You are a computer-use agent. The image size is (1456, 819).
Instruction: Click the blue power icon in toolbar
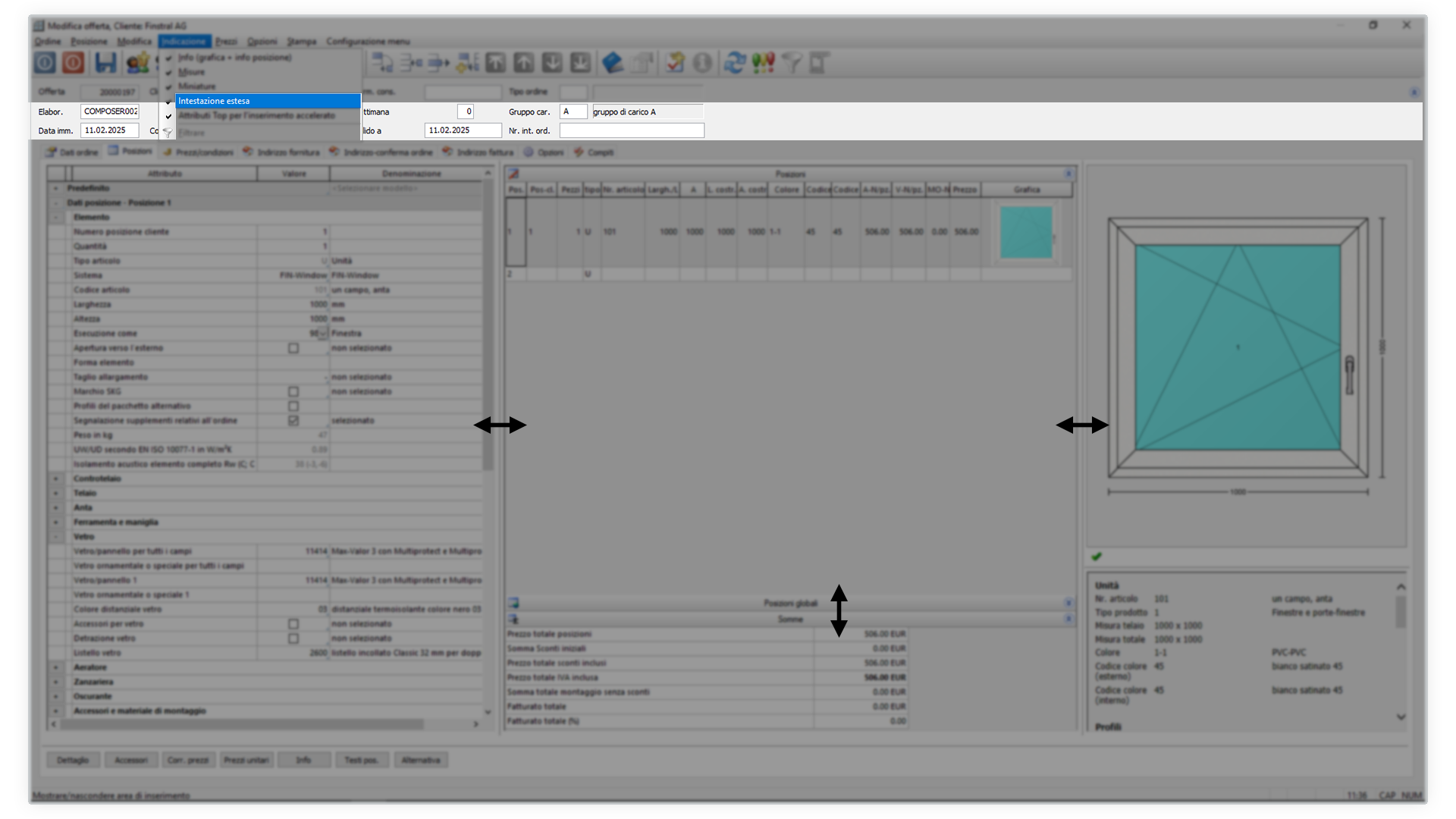click(x=45, y=62)
